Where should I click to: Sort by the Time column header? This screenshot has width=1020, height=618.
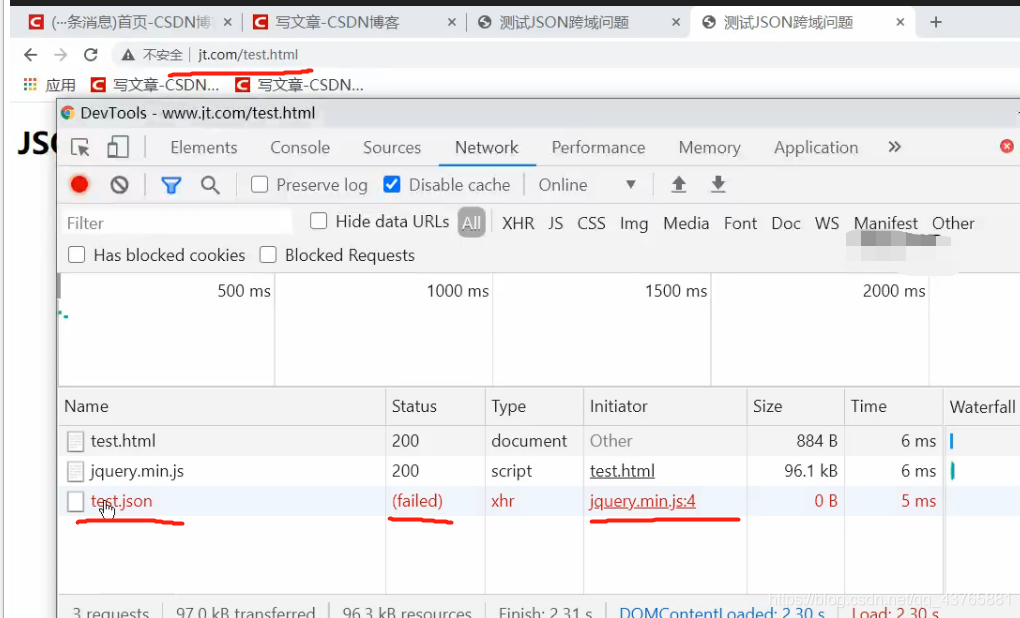[893, 407]
